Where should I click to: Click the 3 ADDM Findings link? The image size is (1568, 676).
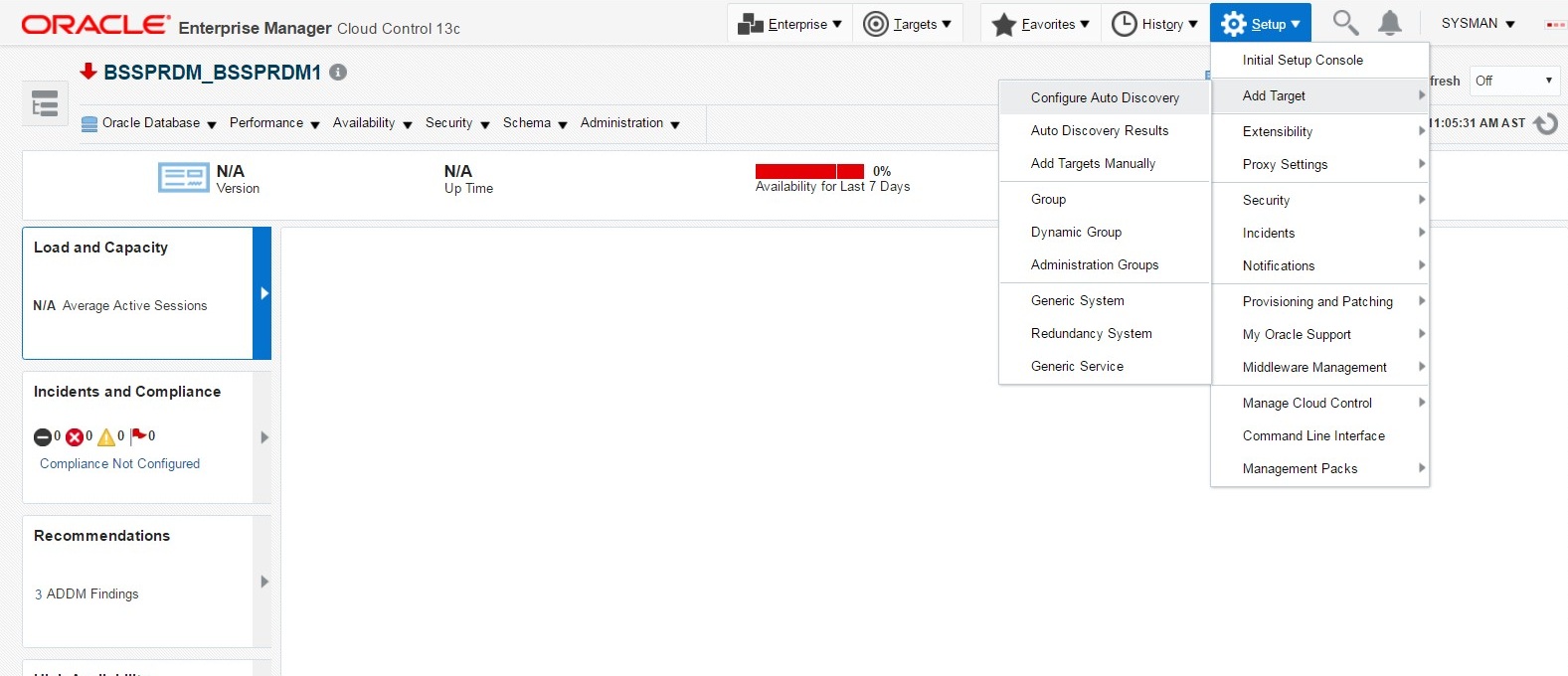(87, 593)
